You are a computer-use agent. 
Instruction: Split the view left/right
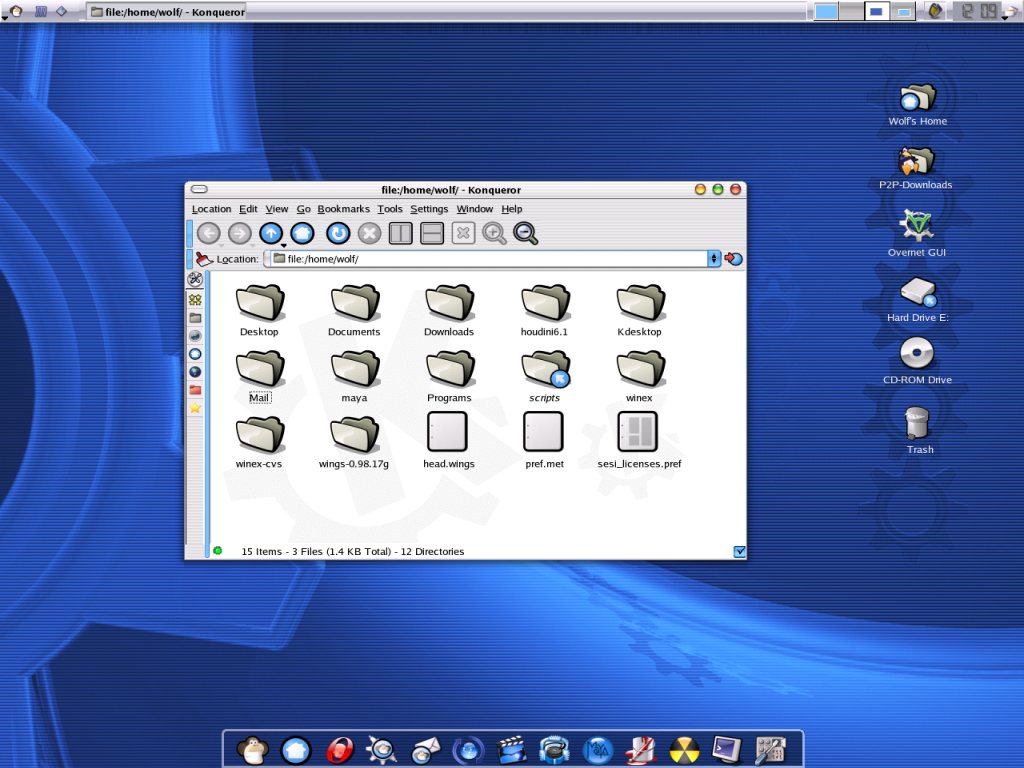(400, 233)
